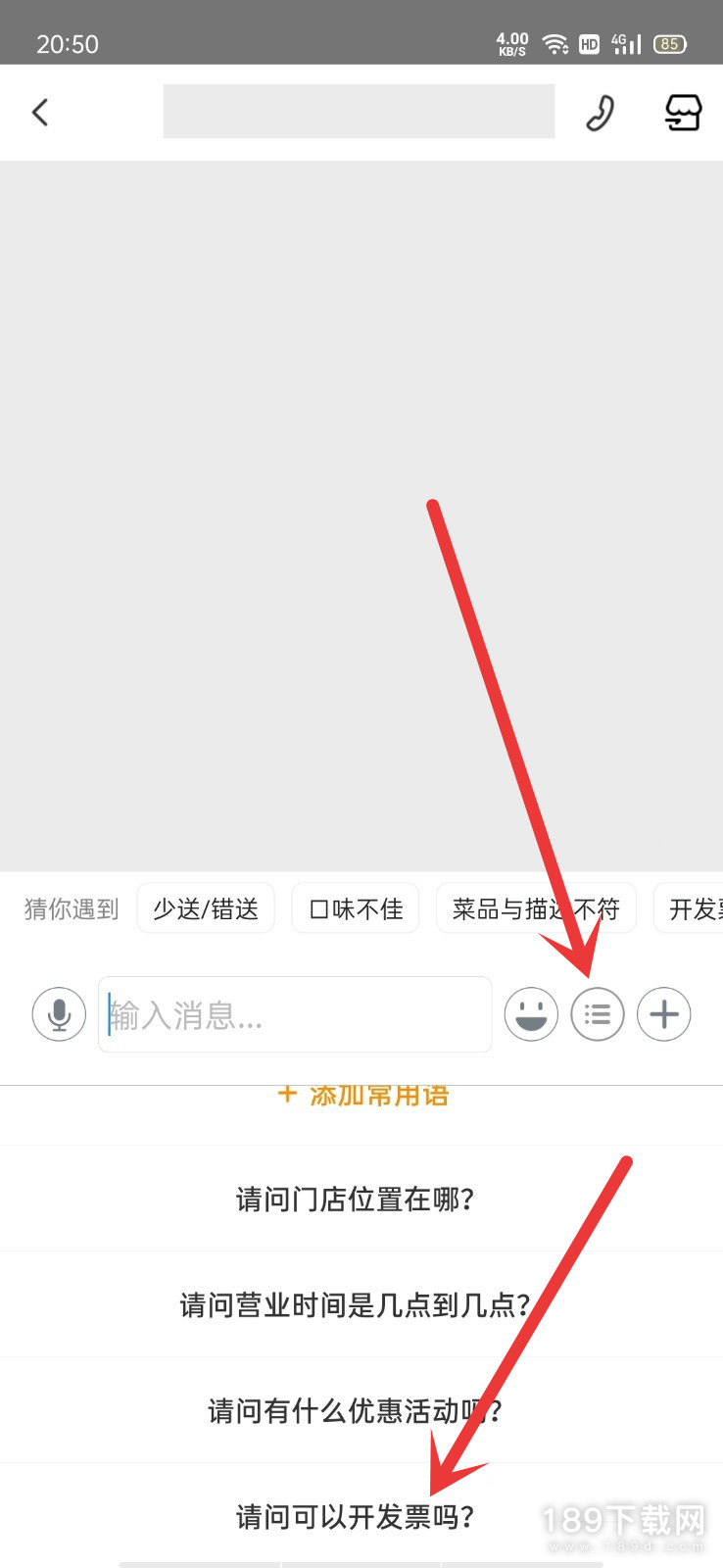
Task: Send phrase 请问营业时间是几点到几点?
Action: (356, 1304)
